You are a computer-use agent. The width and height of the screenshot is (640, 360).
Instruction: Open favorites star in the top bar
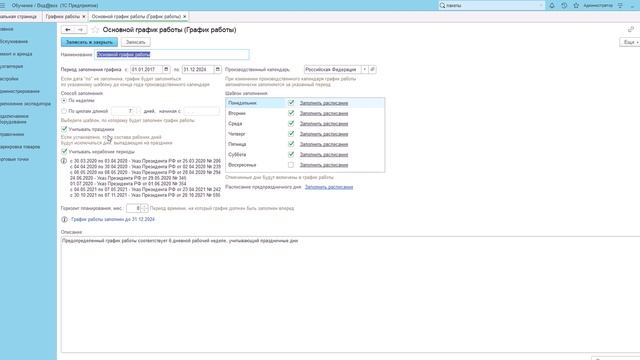coord(576,5)
